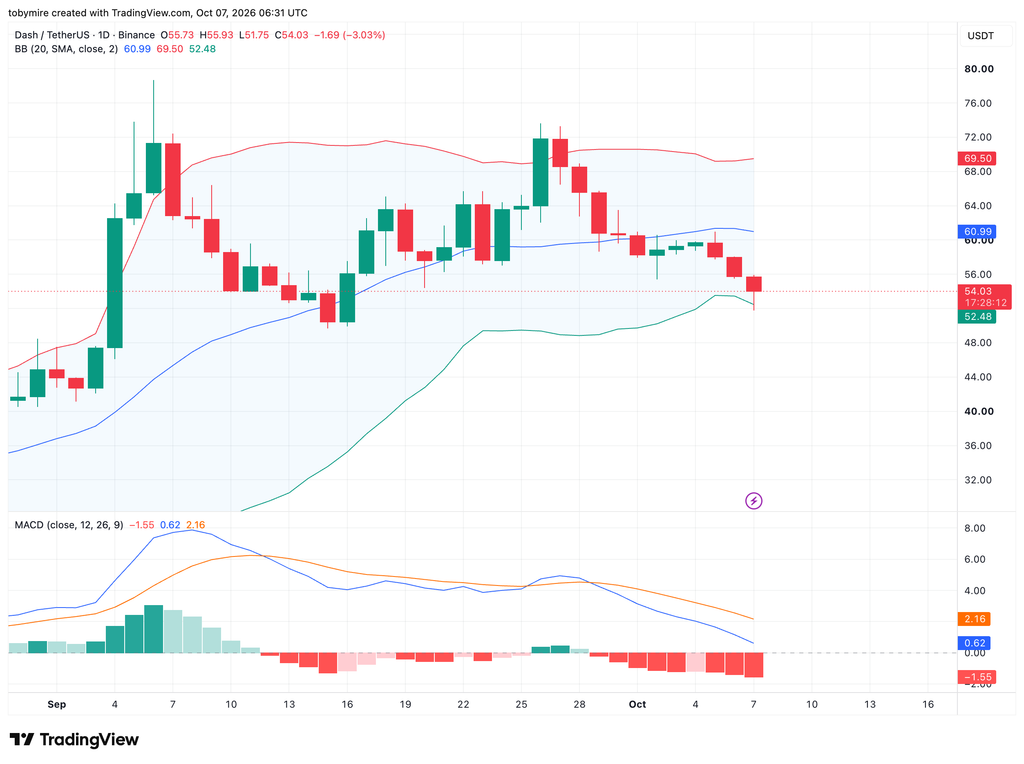Viewport: 1024px width, 764px height.
Task: Click the current price label 54.03
Action: (x=978, y=291)
